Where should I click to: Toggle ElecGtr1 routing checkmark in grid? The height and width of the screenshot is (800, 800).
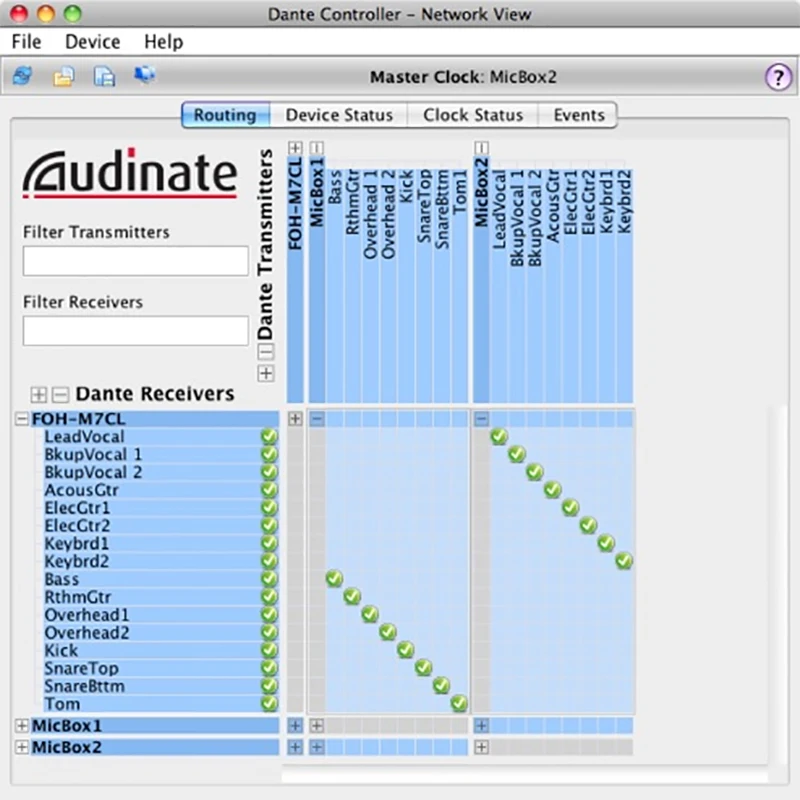click(x=570, y=508)
